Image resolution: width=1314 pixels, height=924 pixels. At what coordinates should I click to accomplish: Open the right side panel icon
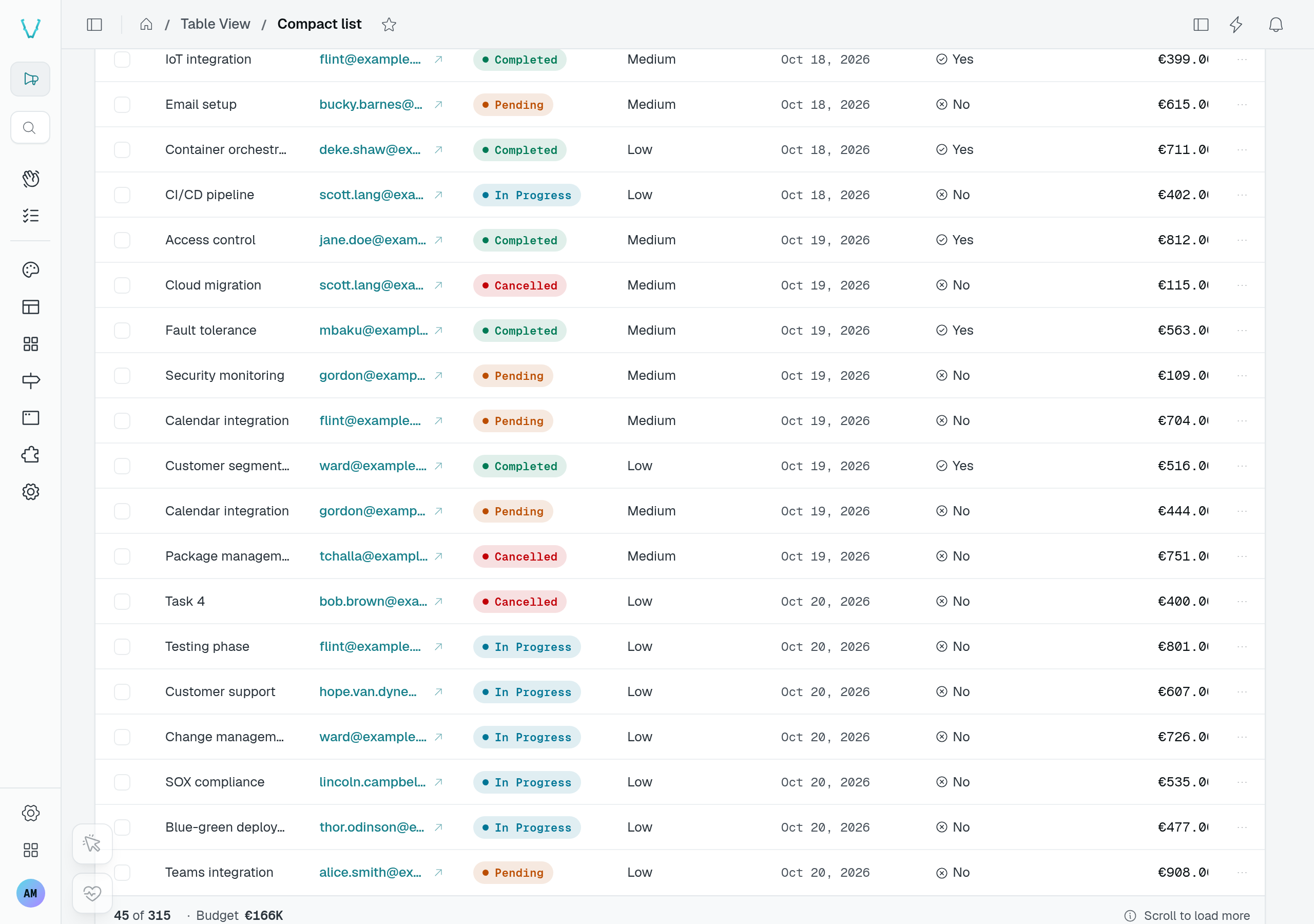click(1201, 24)
